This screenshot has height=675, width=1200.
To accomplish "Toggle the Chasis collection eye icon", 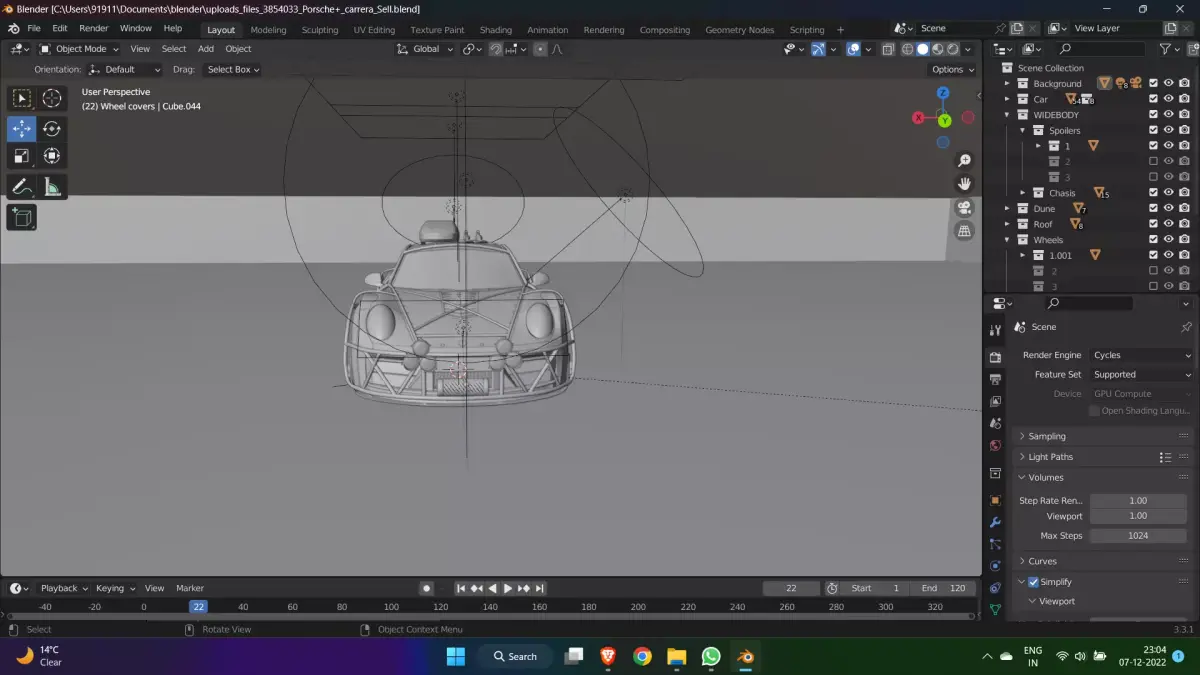I will (1168, 193).
